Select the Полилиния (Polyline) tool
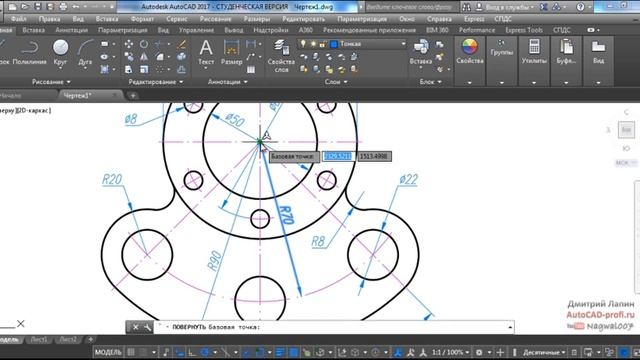640x360 pixels. (29, 53)
